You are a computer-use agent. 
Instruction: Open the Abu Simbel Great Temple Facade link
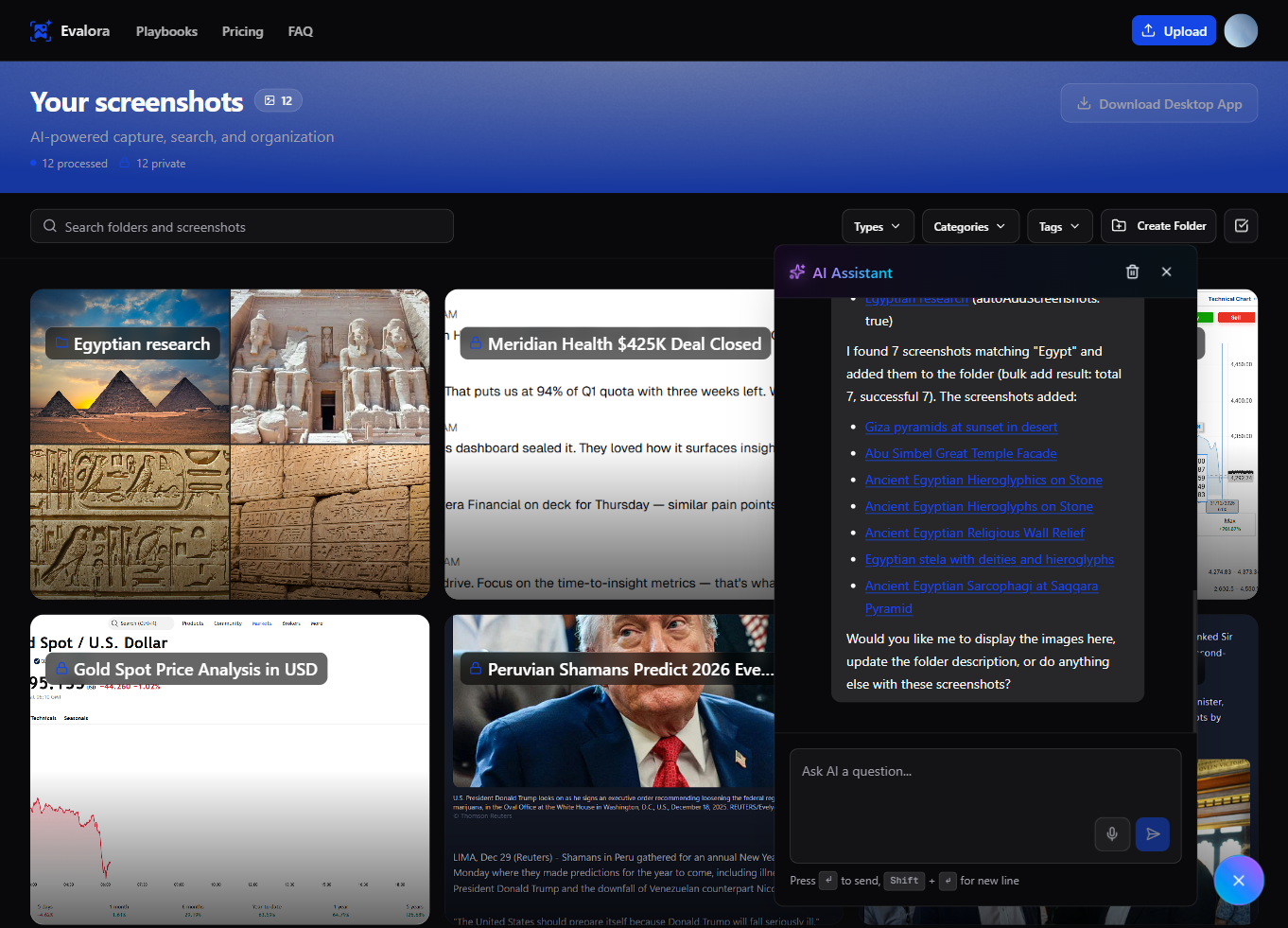pyautogui.click(x=961, y=453)
